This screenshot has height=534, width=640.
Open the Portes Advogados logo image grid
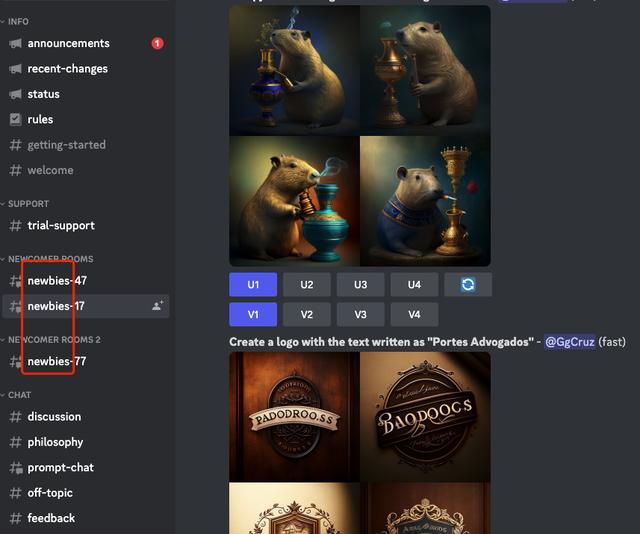359,442
